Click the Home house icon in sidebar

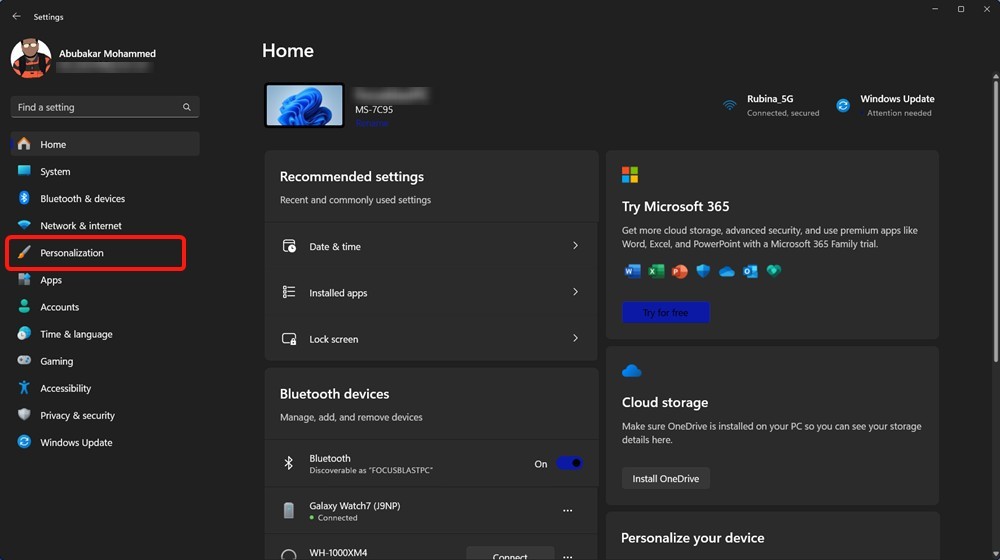[x=24, y=144]
